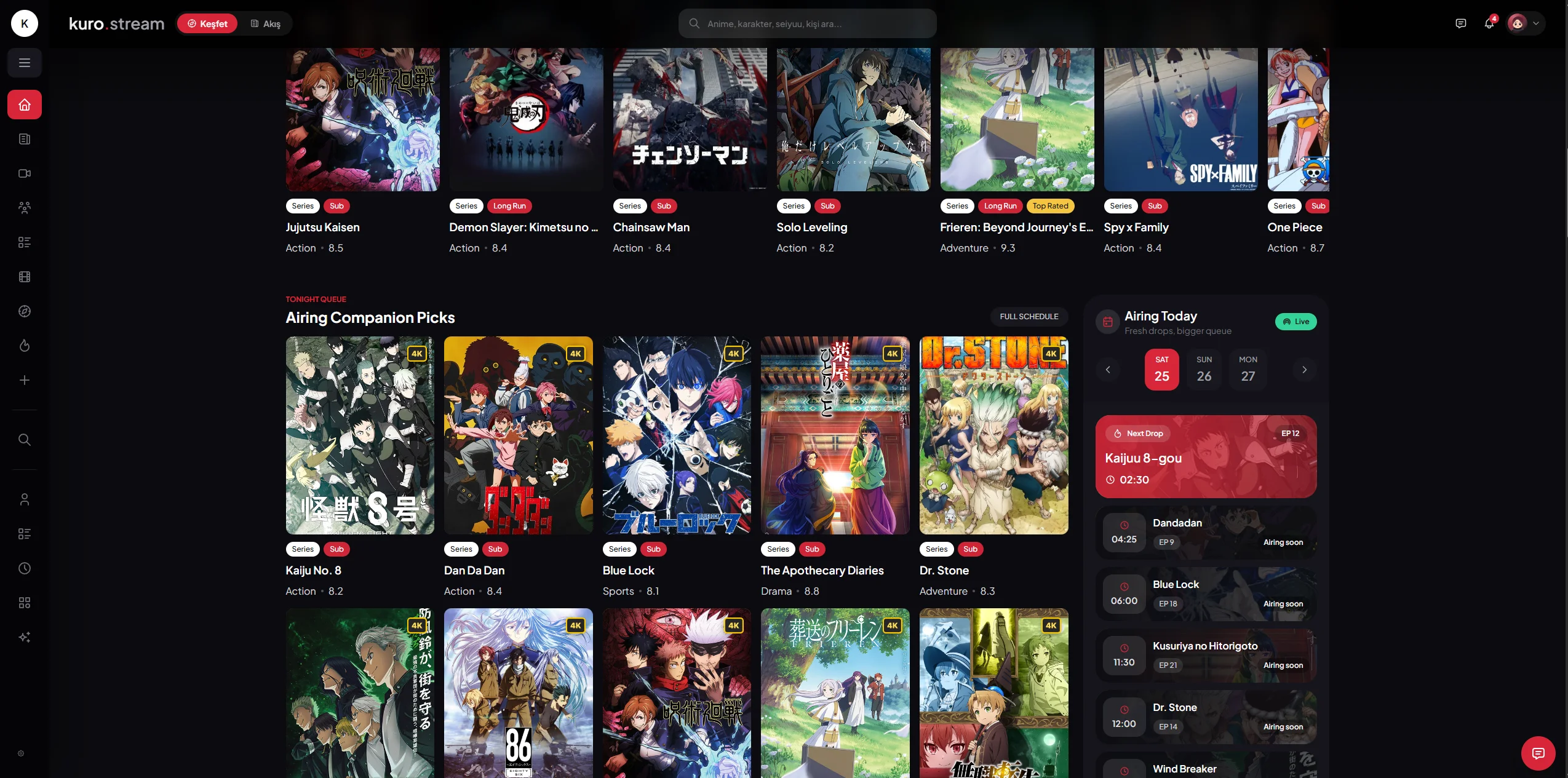Click the Live badge in Airing Today
Viewport: 1568px width, 778px height.
(x=1295, y=322)
